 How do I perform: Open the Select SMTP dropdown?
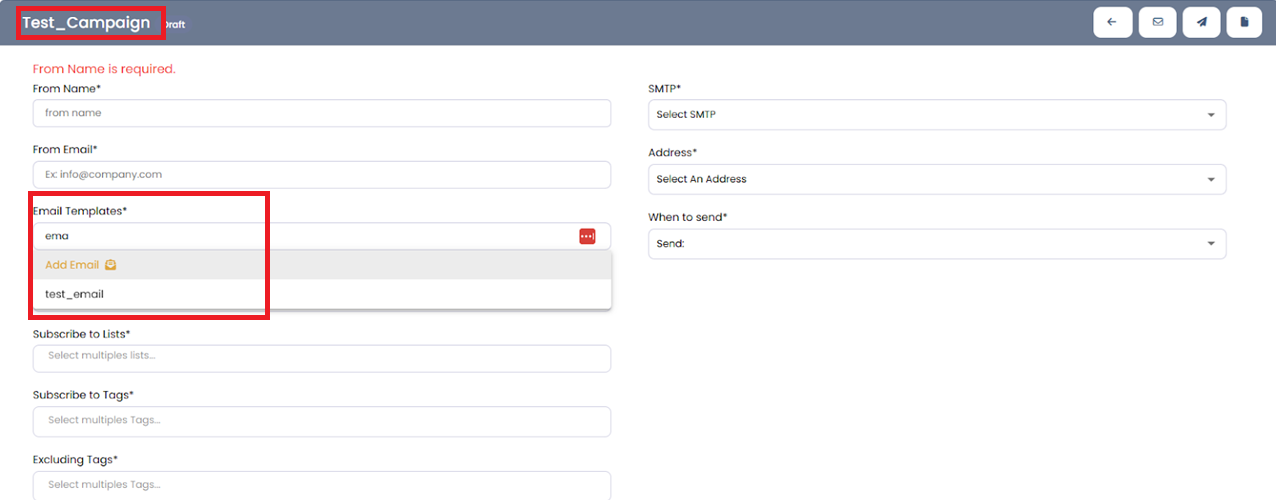(x=936, y=115)
